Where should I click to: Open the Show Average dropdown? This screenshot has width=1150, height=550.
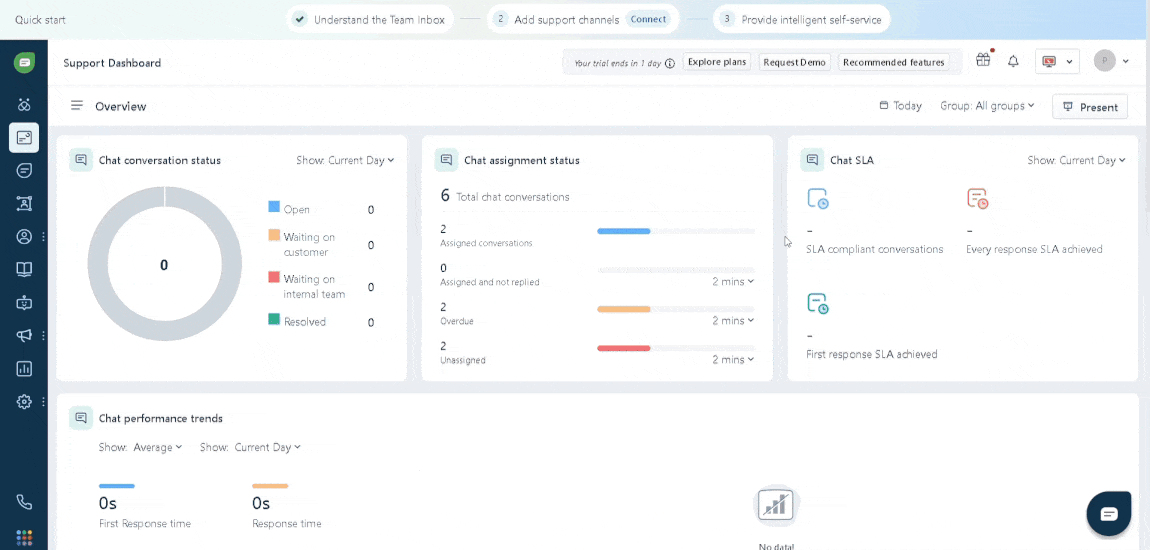click(140, 447)
